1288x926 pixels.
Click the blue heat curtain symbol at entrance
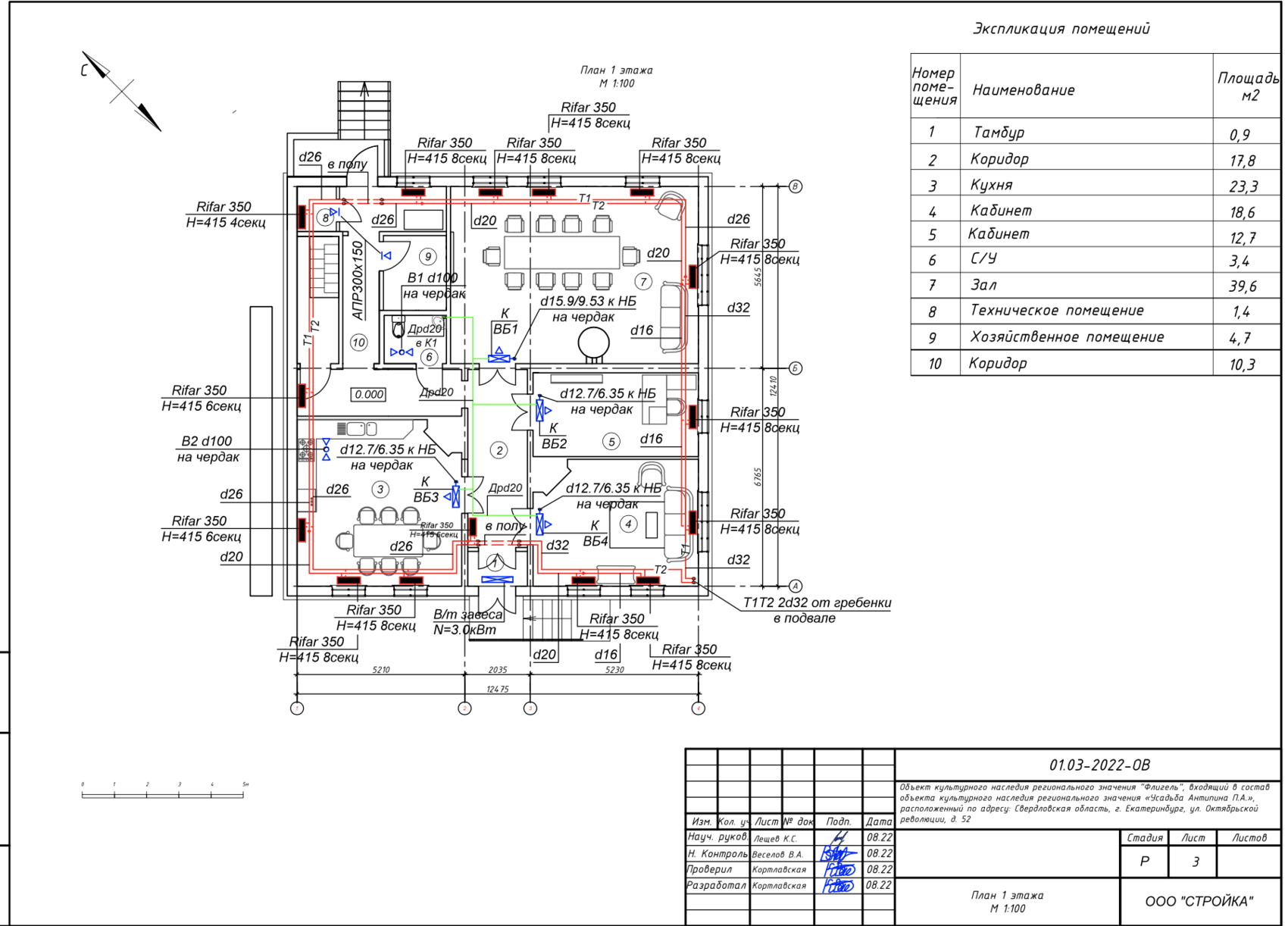497,580
